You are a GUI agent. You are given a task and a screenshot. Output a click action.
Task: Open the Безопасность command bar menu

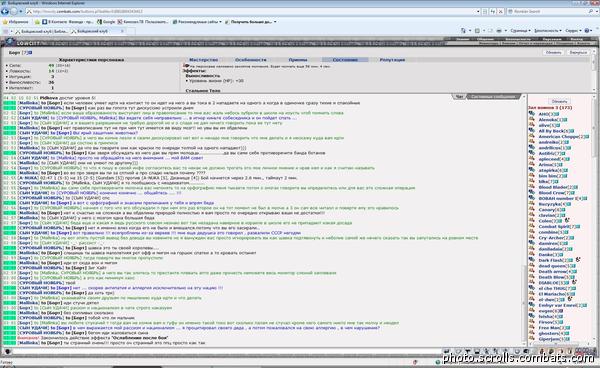(x=548, y=31)
